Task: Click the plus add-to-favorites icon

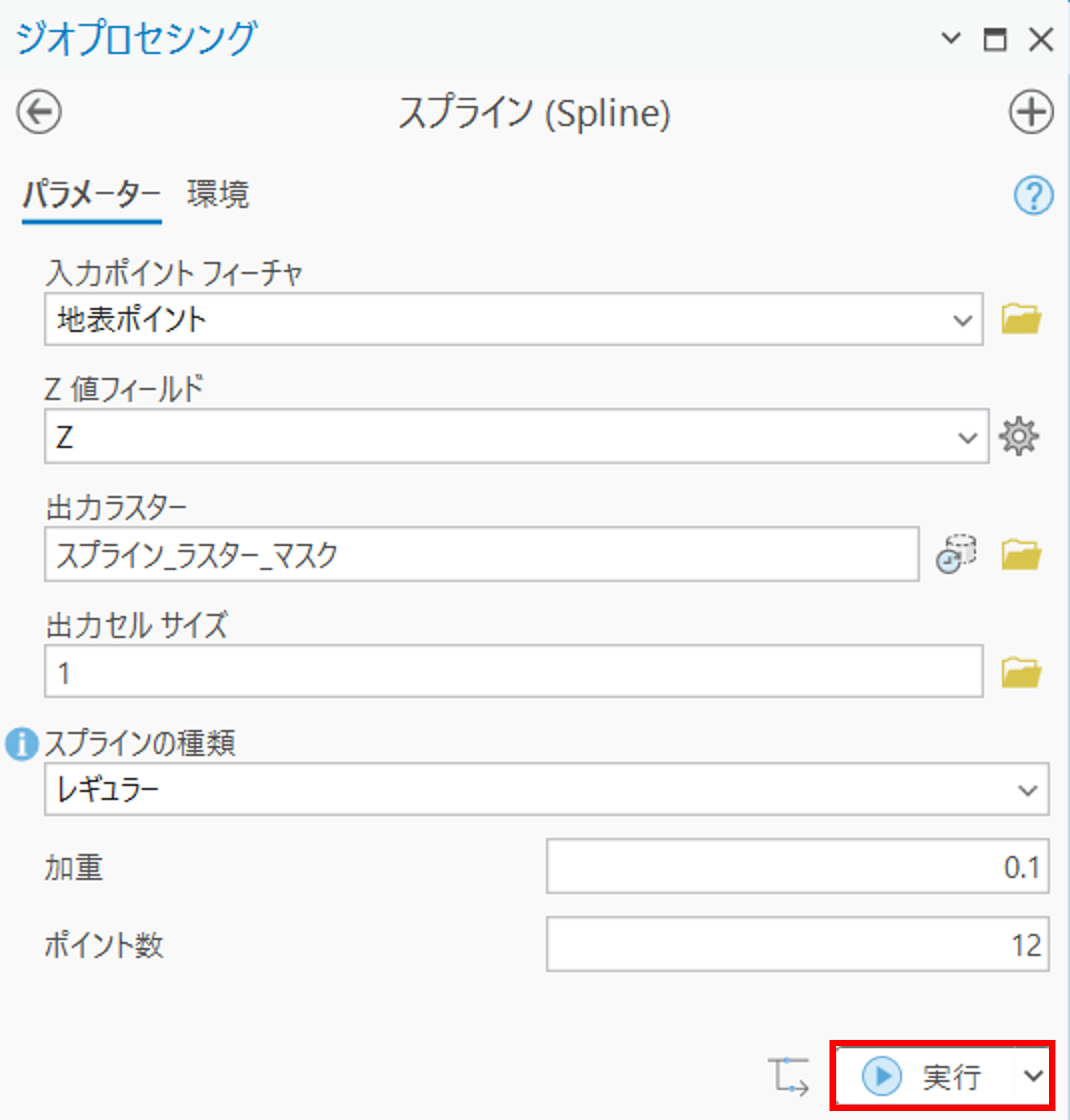Action: [x=1031, y=112]
